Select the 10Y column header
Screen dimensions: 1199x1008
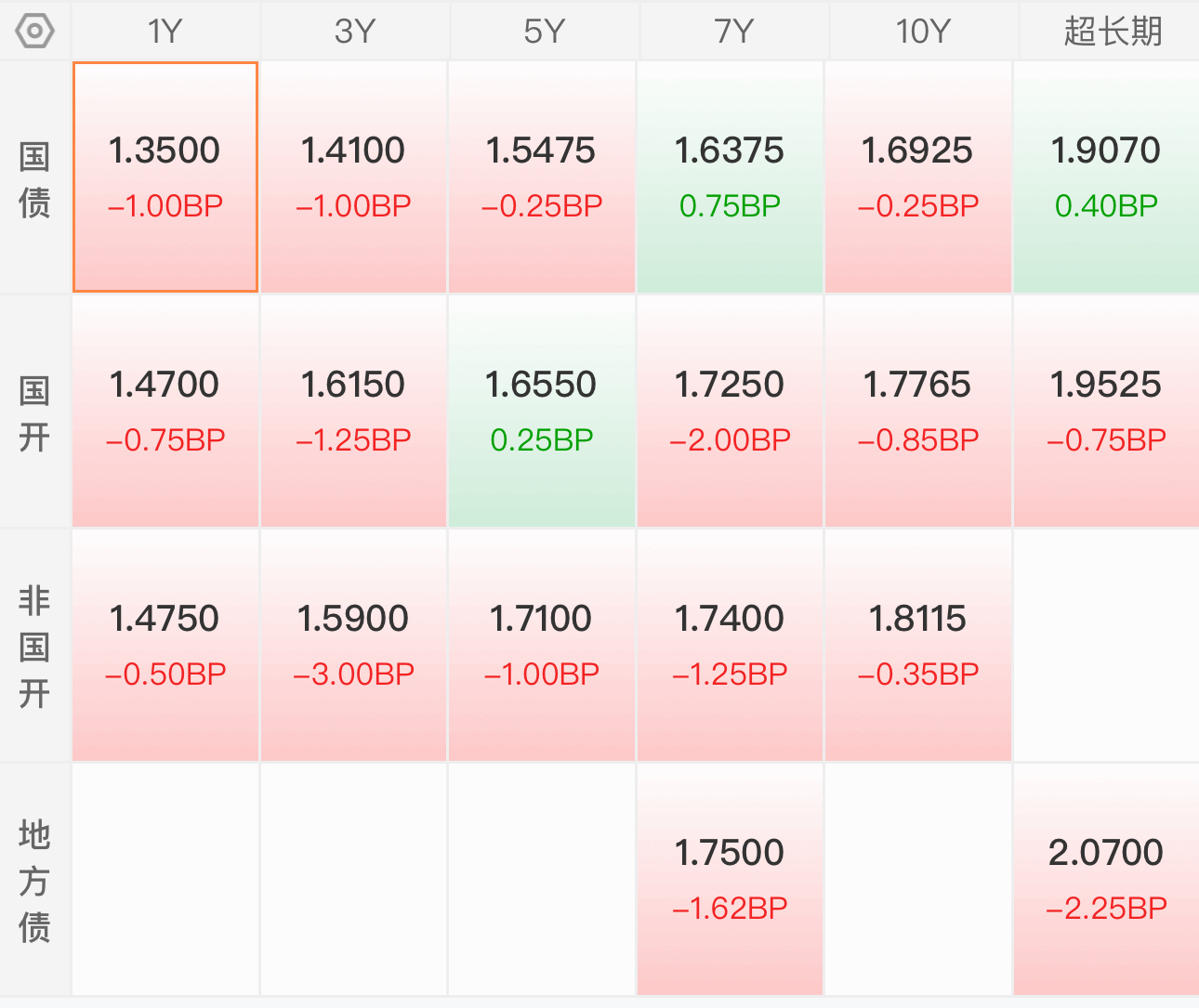tap(922, 32)
